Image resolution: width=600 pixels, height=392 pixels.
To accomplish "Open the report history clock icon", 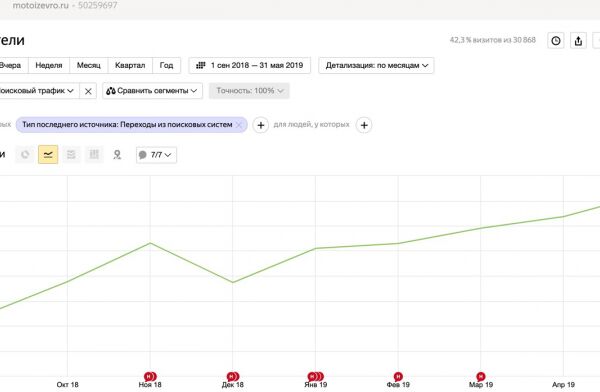I will [556, 41].
